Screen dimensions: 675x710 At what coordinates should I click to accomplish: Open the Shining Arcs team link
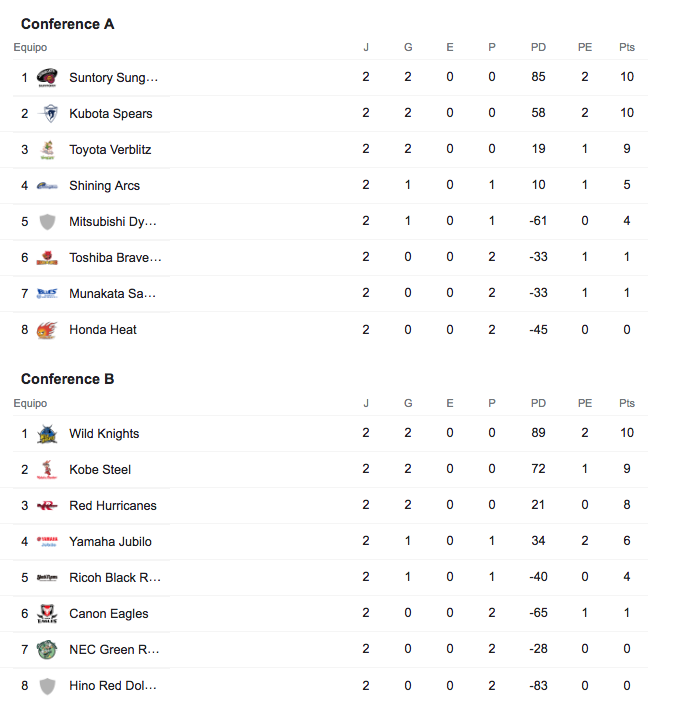click(x=104, y=186)
